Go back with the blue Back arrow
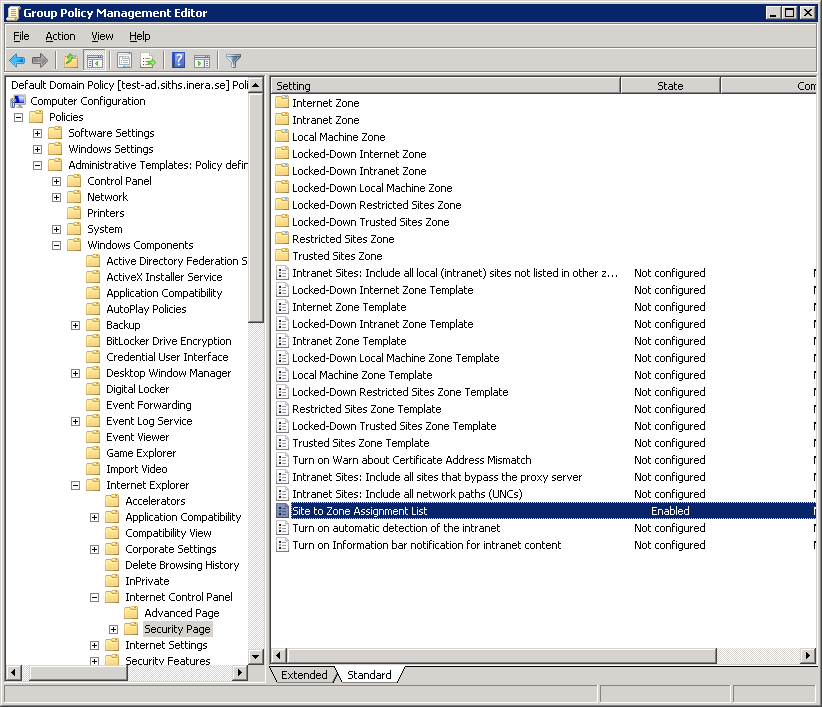Image resolution: width=822 pixels, height=707 pixels. pyautogui.click(x=17, y=61)
